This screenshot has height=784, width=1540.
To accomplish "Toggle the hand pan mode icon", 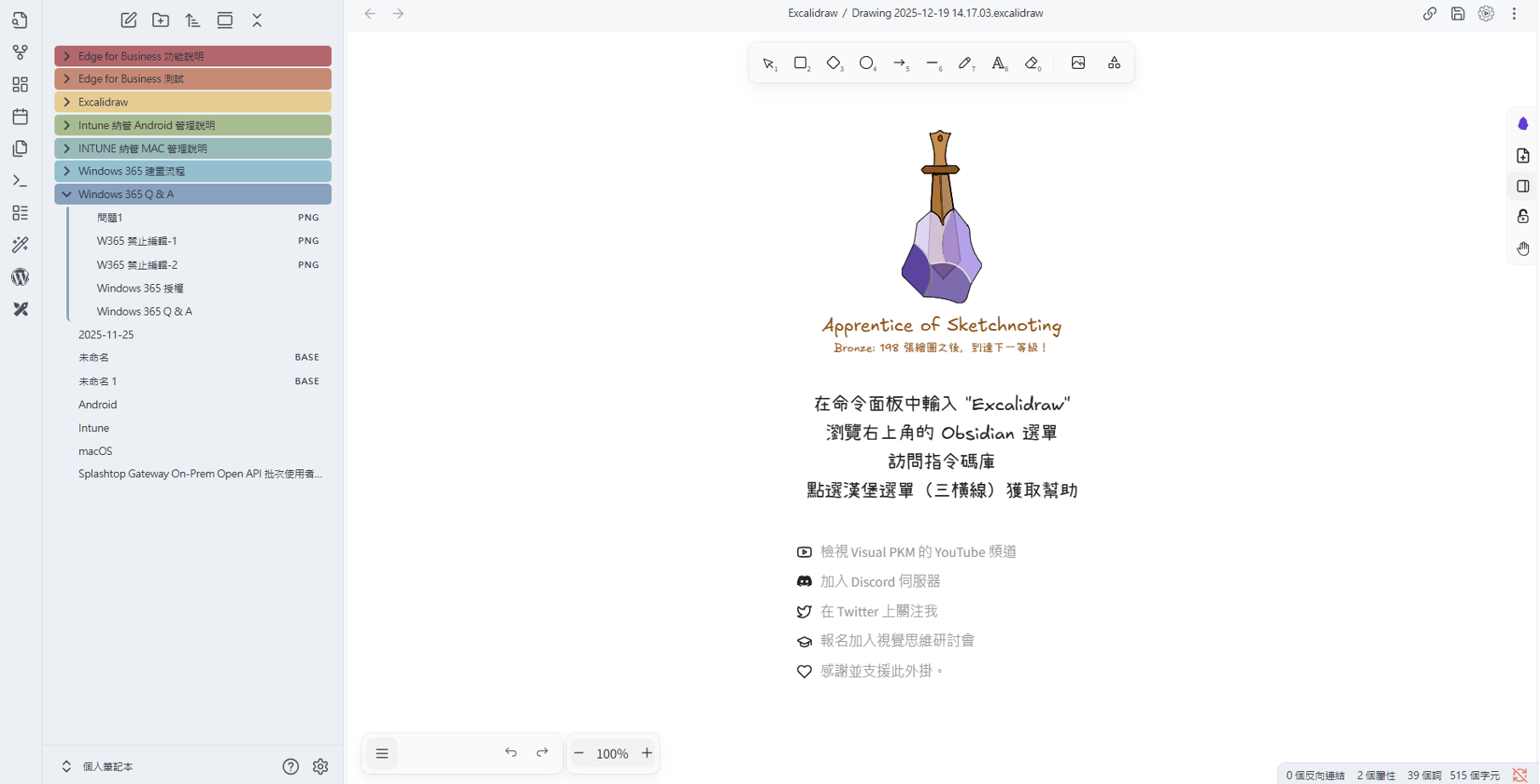I will click(x=1523, y=248).
